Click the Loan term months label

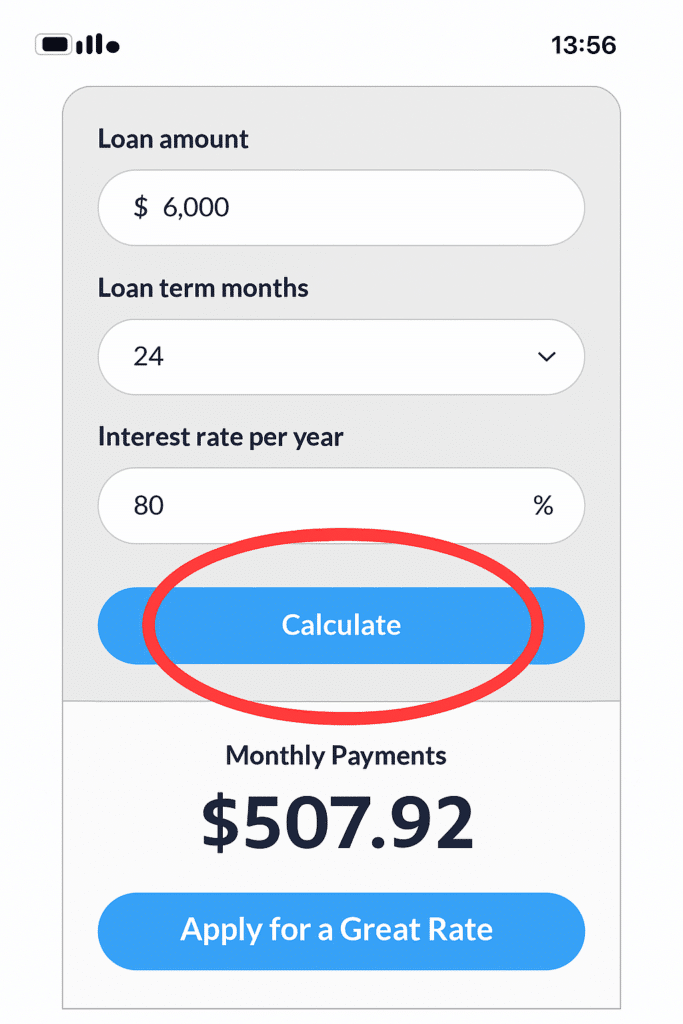[203, 288]
